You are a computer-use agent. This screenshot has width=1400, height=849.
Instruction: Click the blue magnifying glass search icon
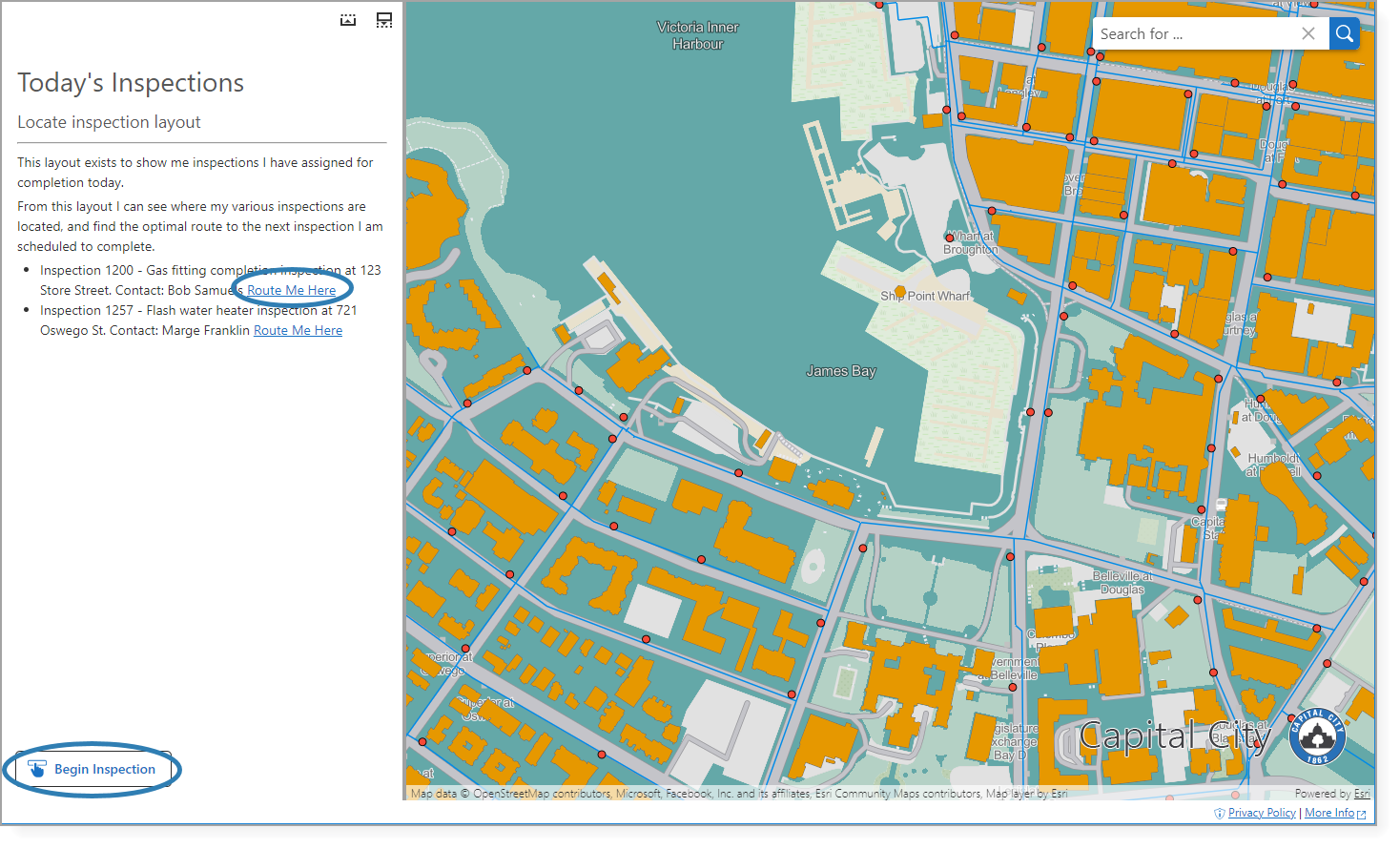(1345, 33)
